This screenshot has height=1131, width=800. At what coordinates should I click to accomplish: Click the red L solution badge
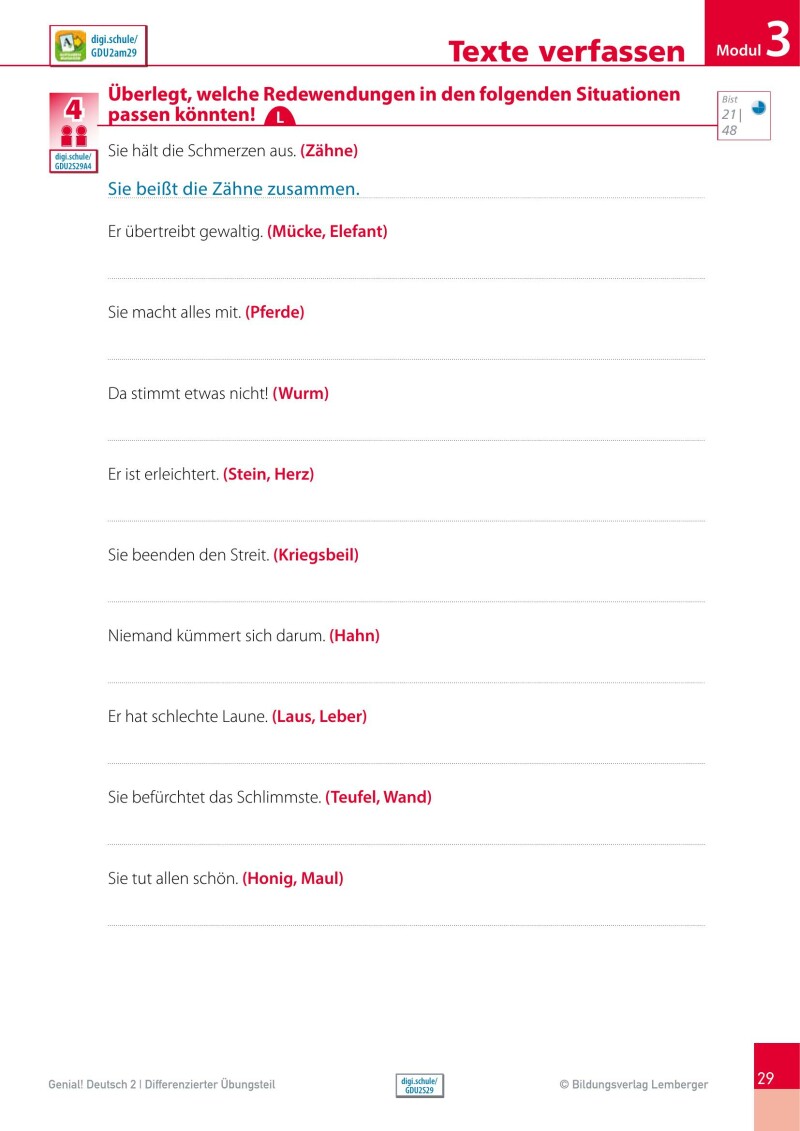[x=281, y=118]
